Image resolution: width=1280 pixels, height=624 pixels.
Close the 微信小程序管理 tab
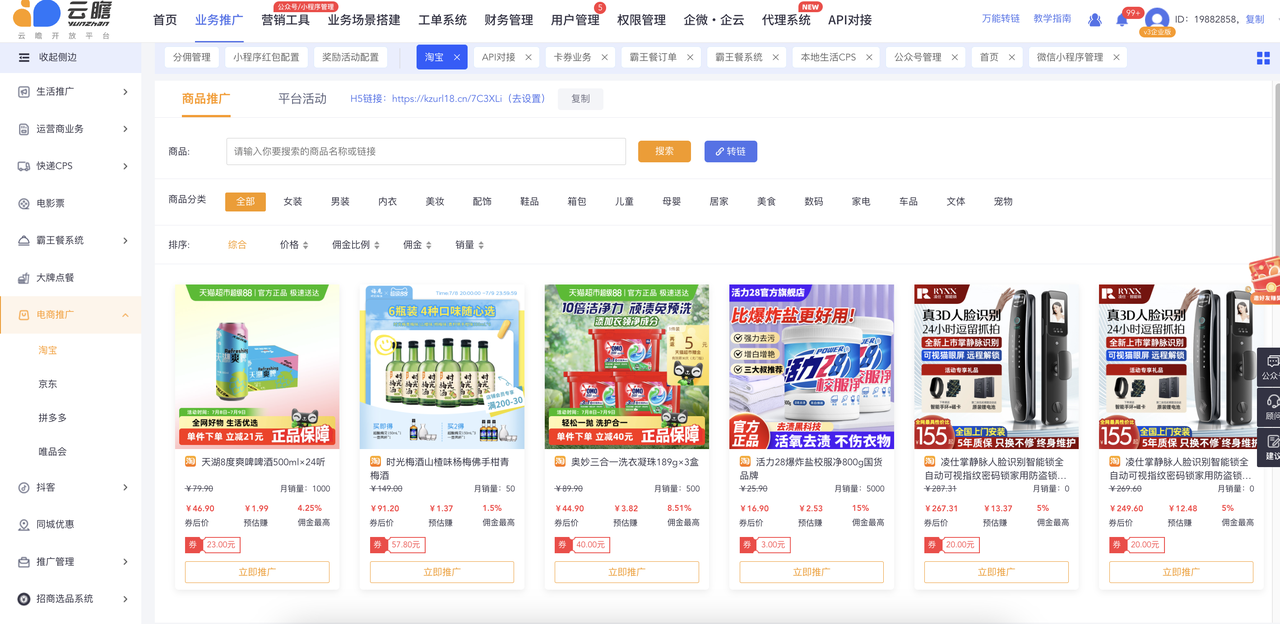point(1116,57)
